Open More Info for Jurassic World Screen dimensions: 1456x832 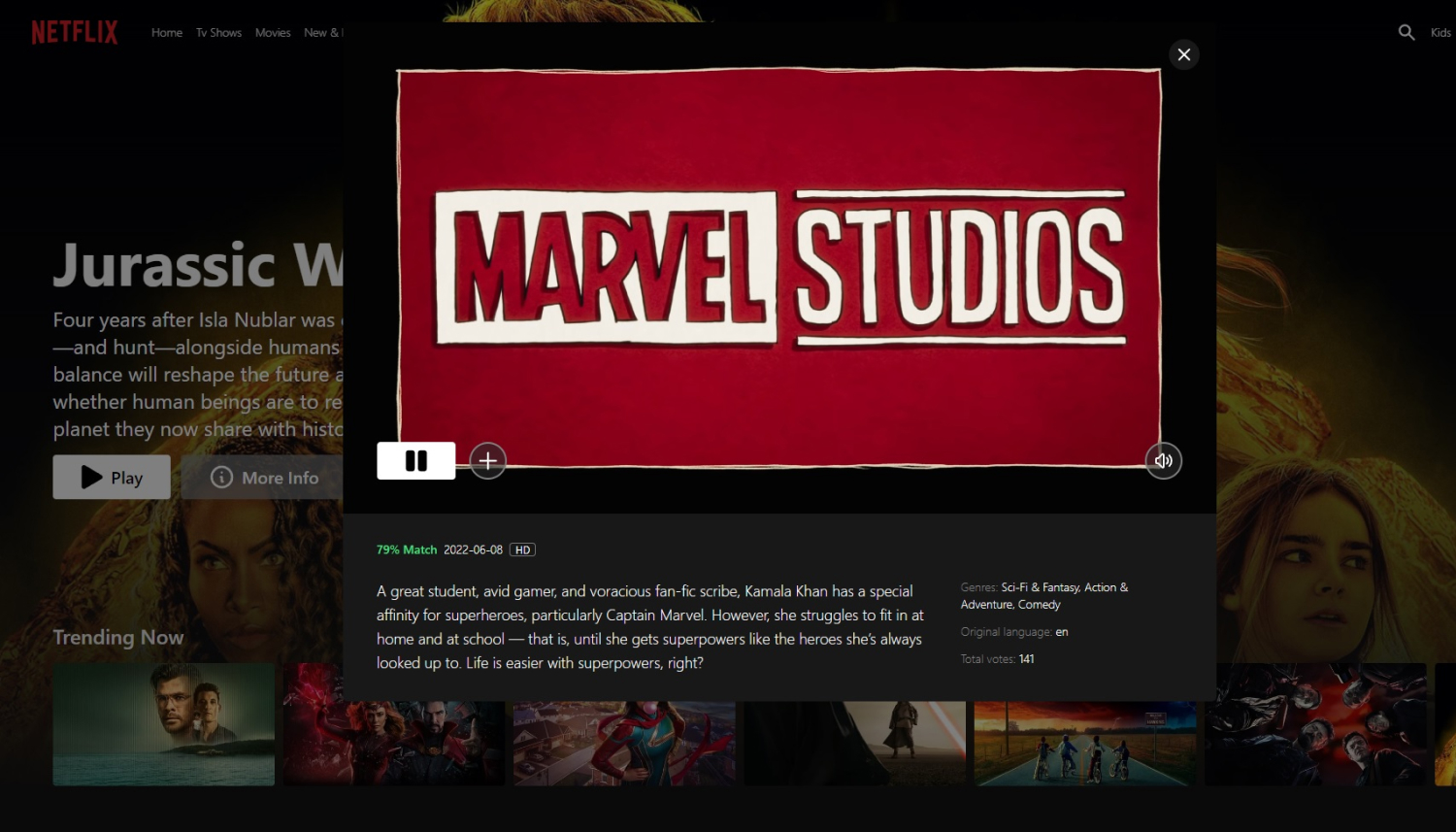(x=262, y=477)
